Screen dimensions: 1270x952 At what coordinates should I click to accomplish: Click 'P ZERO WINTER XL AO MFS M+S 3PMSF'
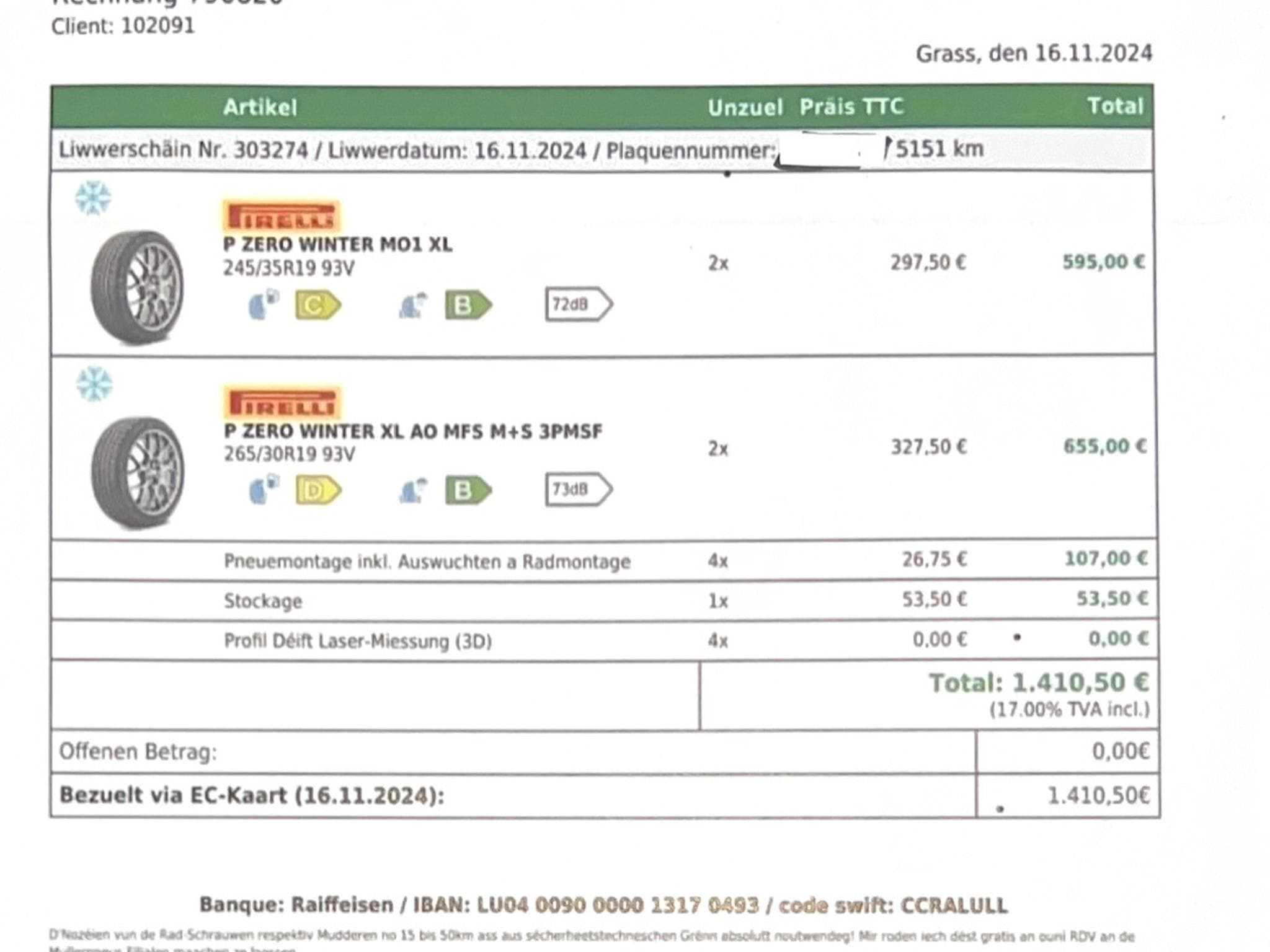pyautogui.click(x=413, y=431)
